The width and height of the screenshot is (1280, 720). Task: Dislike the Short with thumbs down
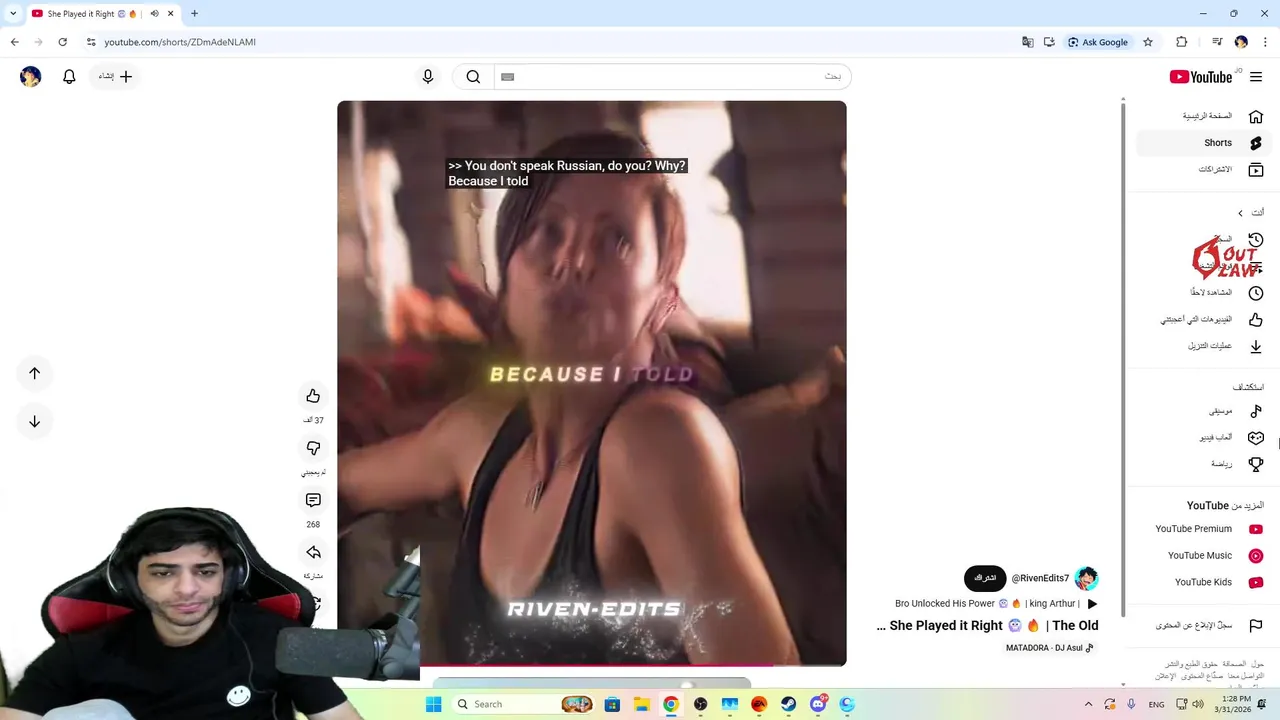tap(313, 448)
